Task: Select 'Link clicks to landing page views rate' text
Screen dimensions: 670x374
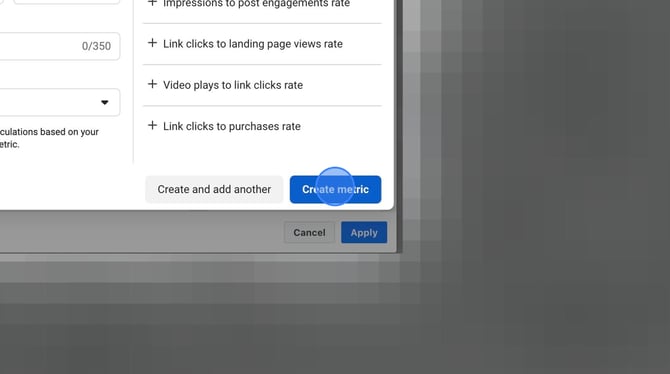Action: pyautogui.click(x=253, y=44)
